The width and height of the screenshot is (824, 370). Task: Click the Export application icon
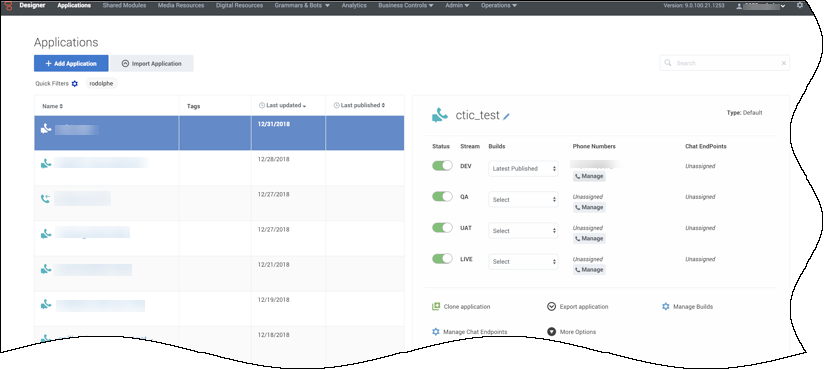coord(551,306)
